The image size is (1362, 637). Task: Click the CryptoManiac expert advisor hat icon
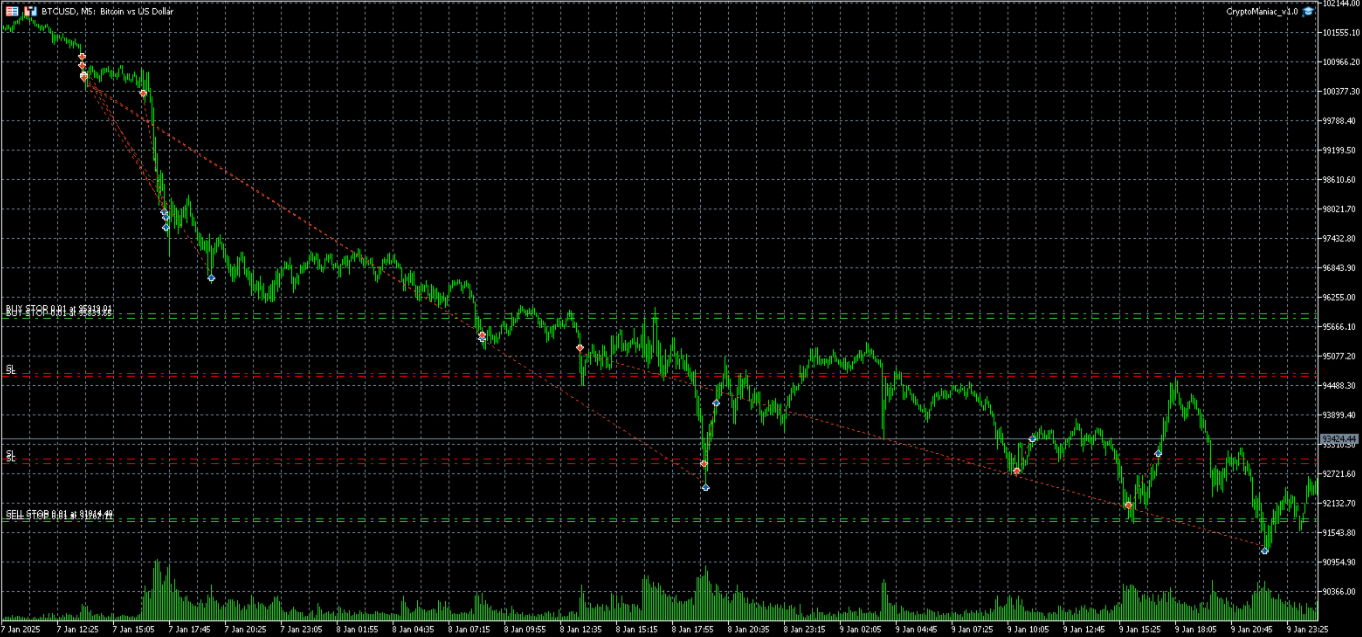(1308, 11)
